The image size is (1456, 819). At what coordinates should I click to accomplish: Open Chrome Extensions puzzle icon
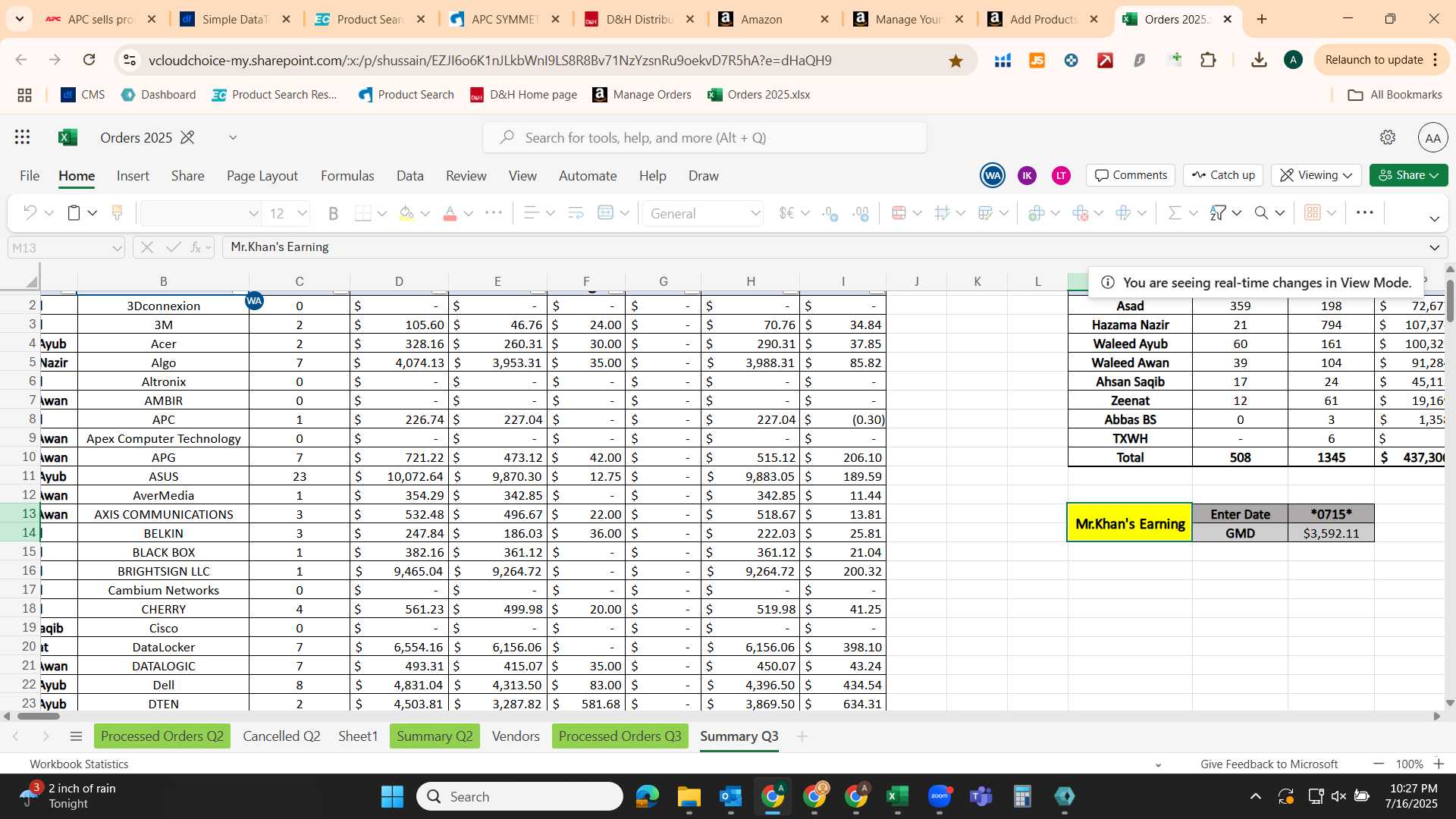coord(1208,60)
